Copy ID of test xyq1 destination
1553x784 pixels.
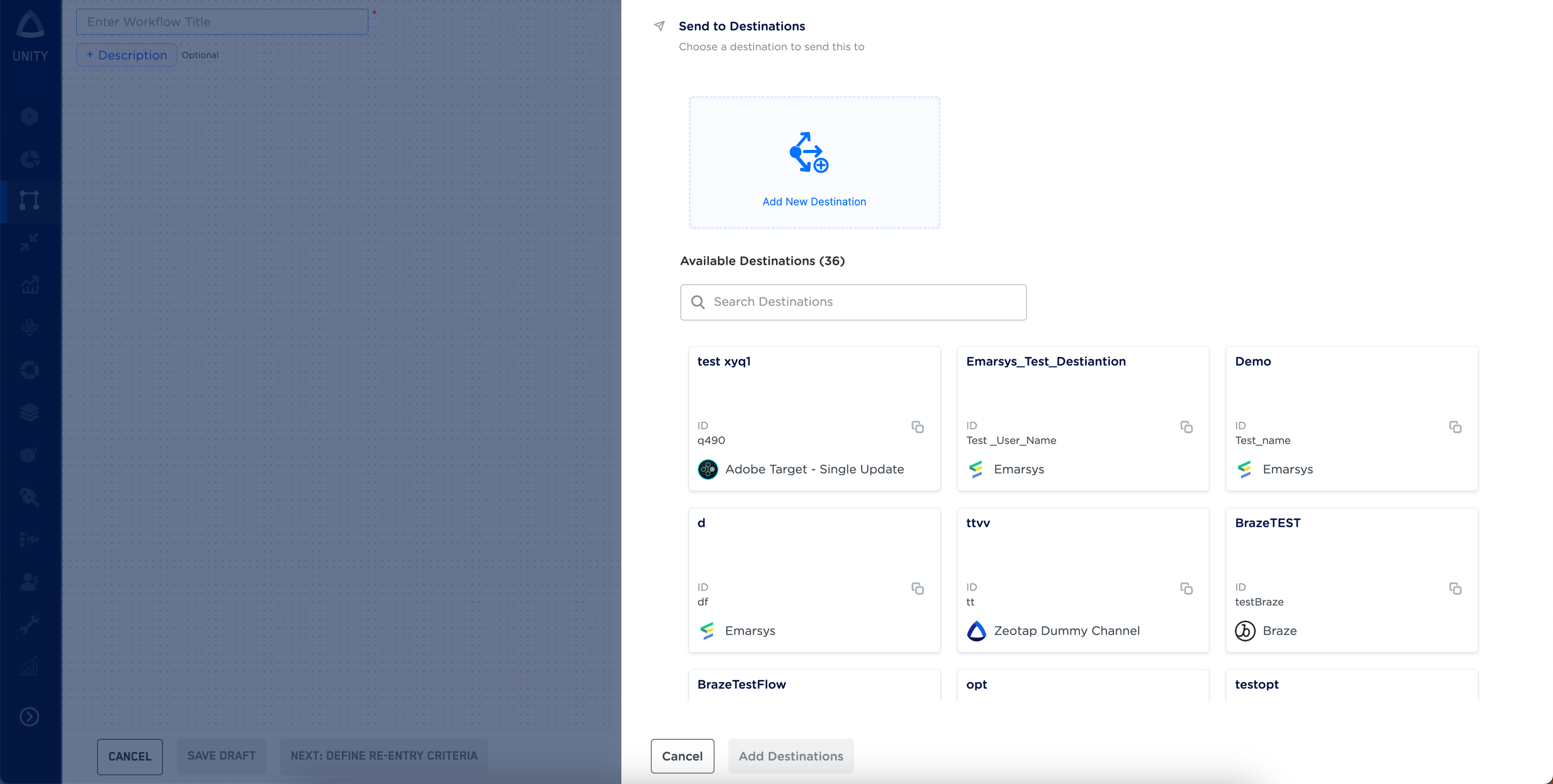[x=917, y=427]
